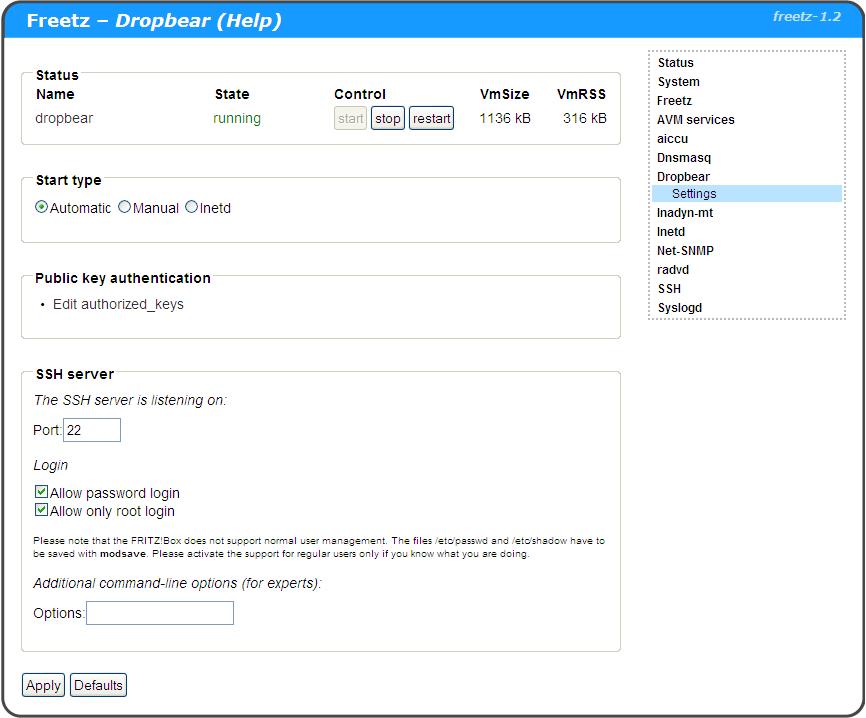Click the 316 kB VmRSS value
Viewport: 866px width, 718px height.
tap(584, 118)
